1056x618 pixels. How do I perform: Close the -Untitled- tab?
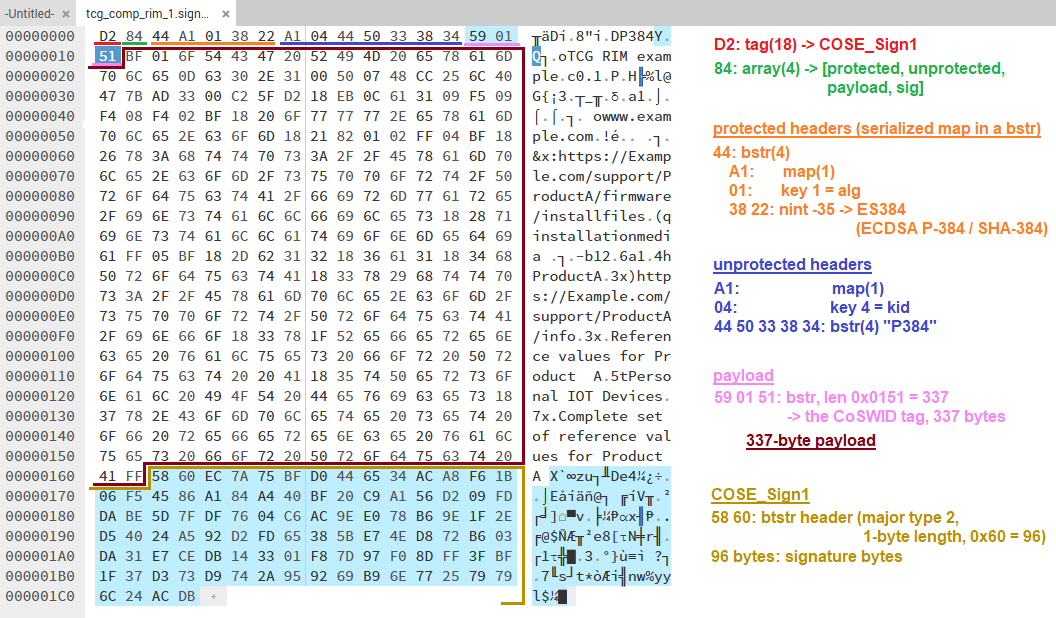click(65, 13)
